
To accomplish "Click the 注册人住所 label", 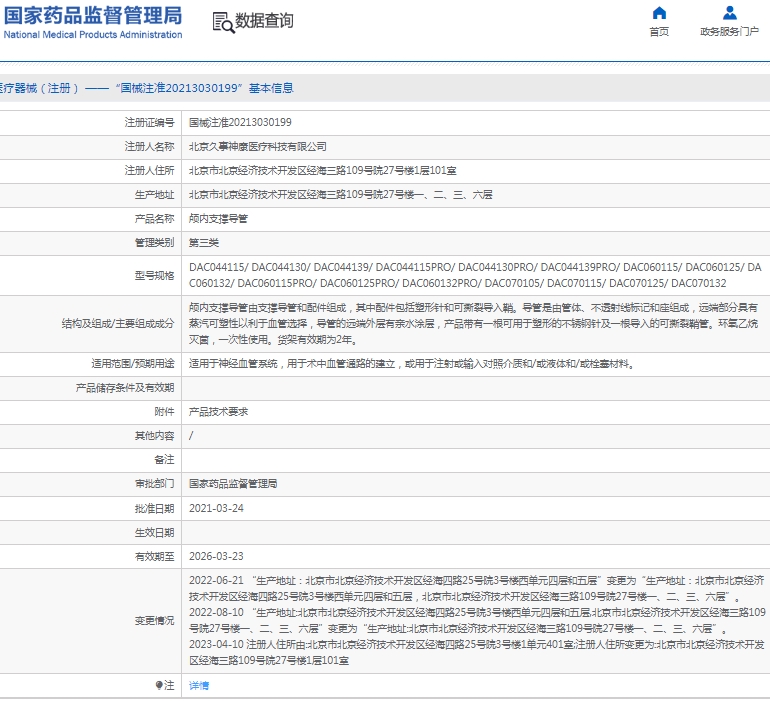I will [149, 170].
